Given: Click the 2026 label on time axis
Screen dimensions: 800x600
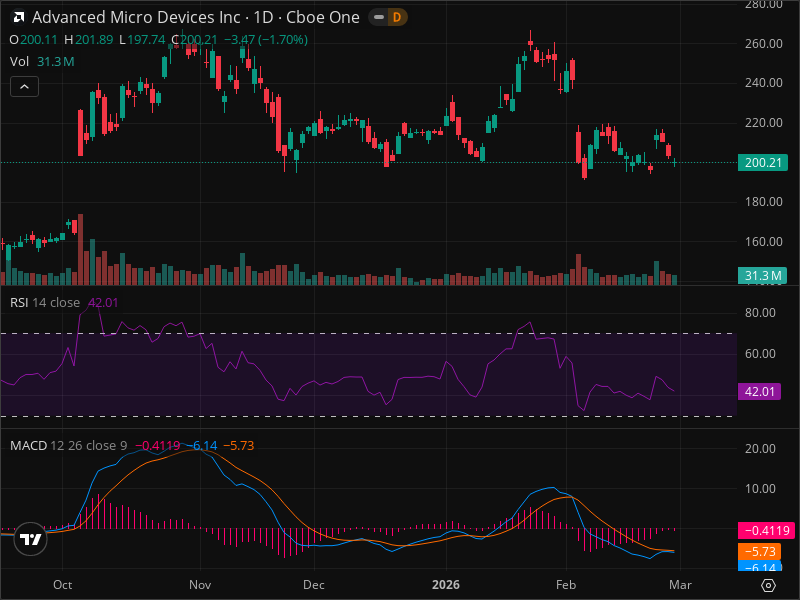Looking at the screenshot, I should coord(445,585).
